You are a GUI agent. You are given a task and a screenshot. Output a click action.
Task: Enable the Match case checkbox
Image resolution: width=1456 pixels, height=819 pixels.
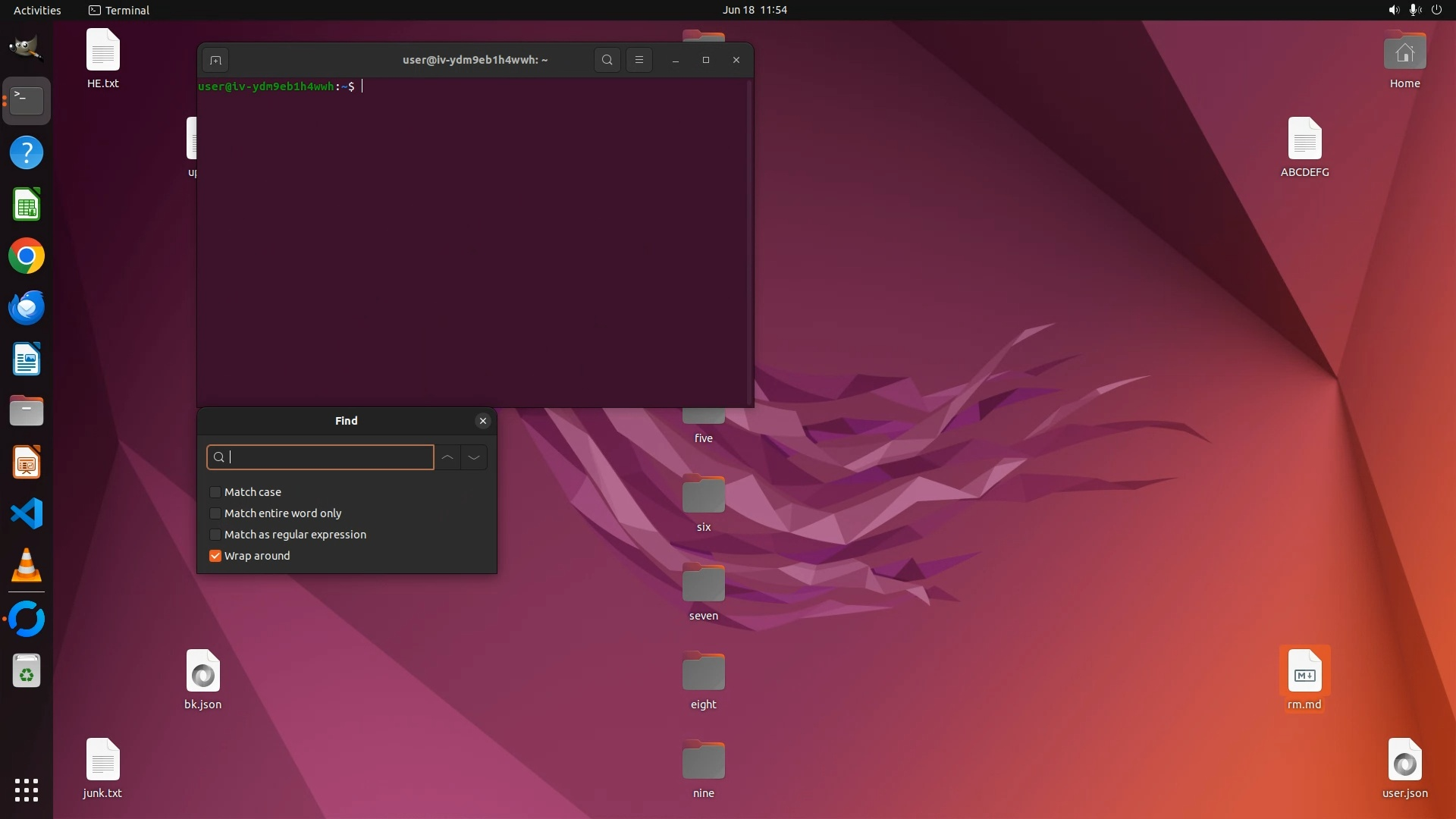pyautogui.click(x=215, y=492)
